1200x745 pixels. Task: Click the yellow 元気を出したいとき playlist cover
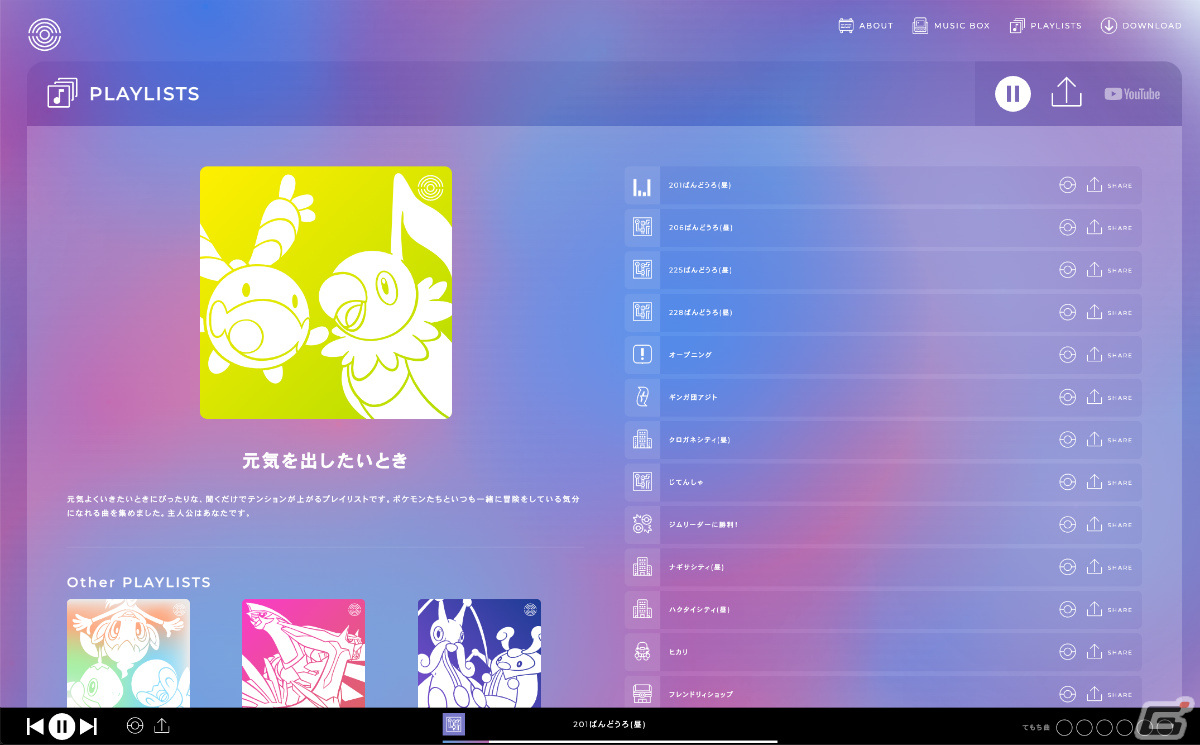(326, 292)
